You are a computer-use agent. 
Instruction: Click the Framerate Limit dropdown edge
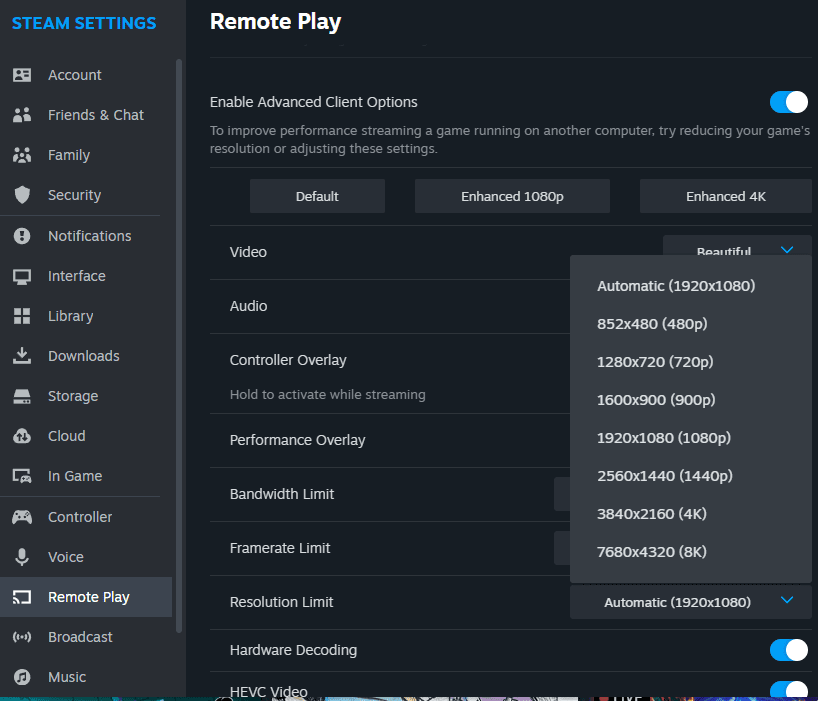pos(562,548)
